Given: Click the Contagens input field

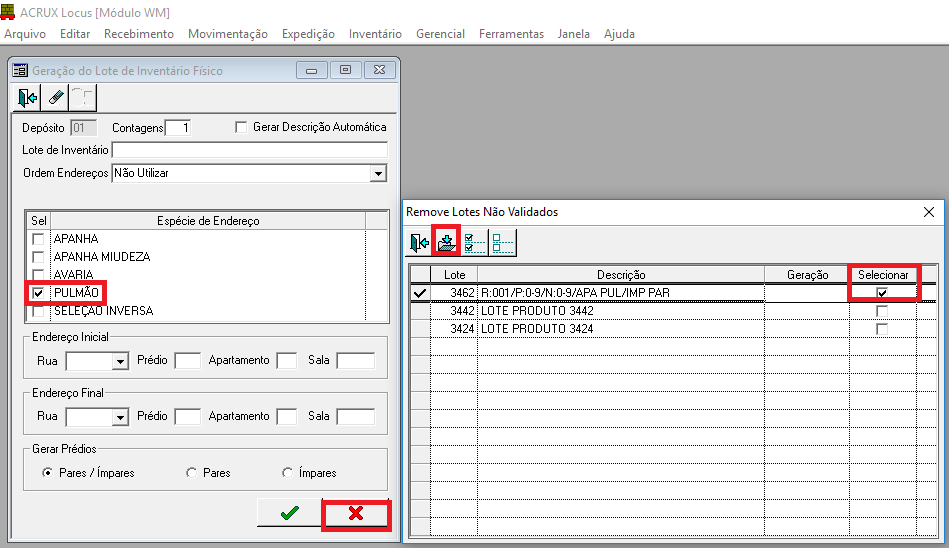Looking at the screenshot, I should 178,128.
